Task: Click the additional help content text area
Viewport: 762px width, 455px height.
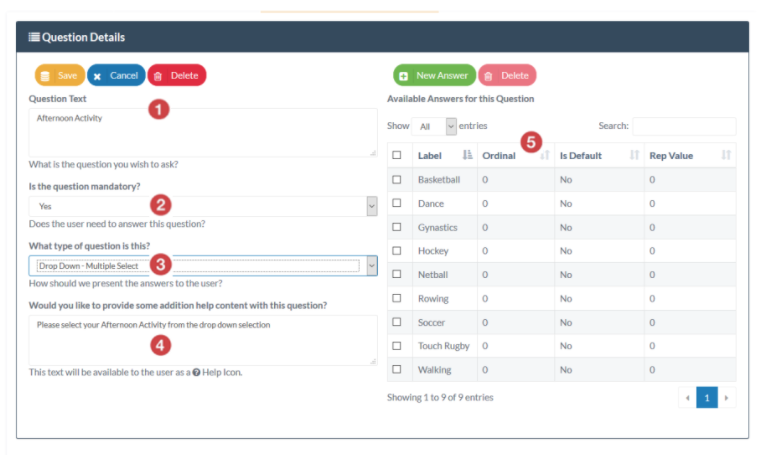Action: pyautogui.click(x=203, y=340)
